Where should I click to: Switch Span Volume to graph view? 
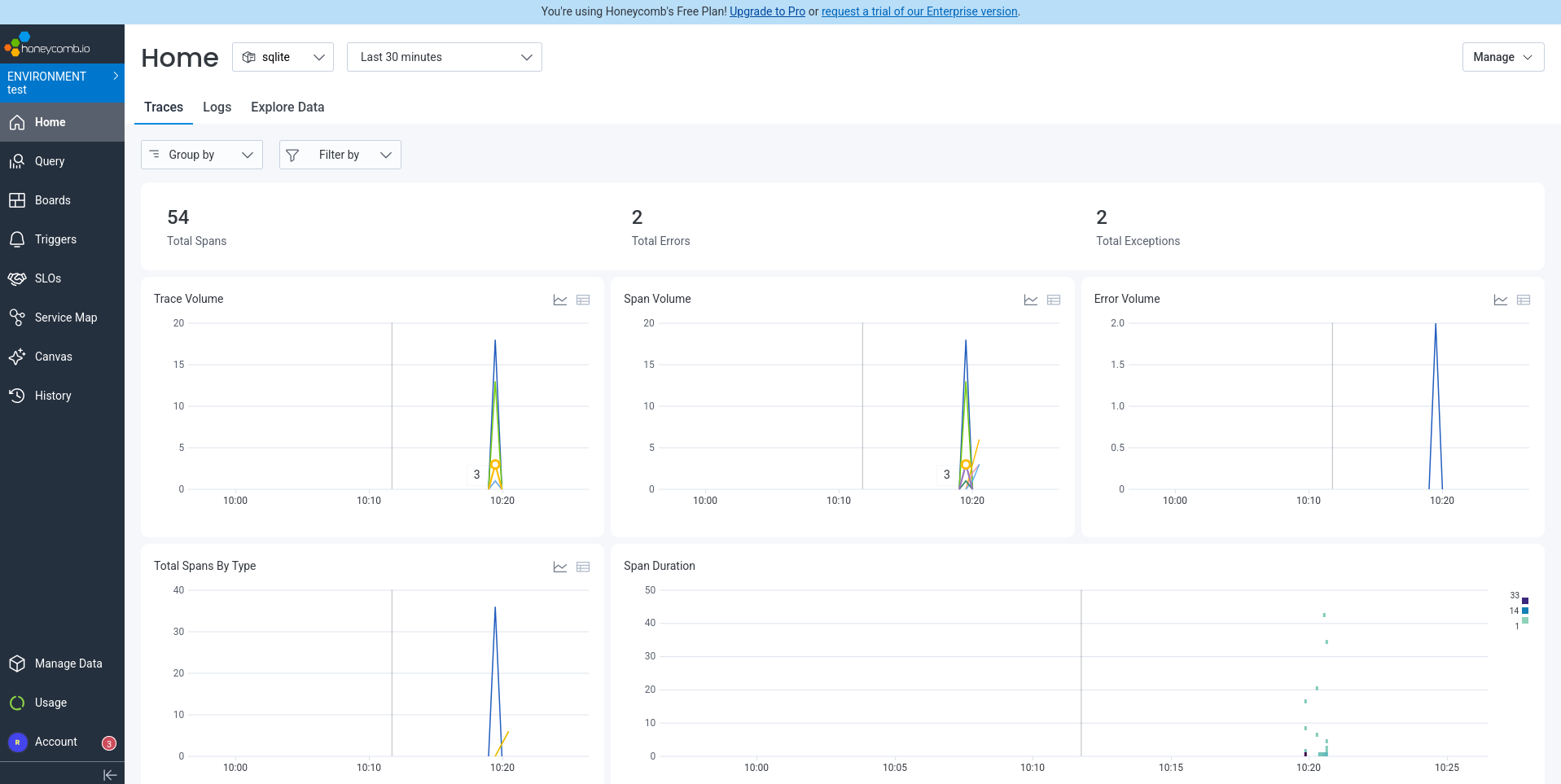click(x=1030, y=300)
